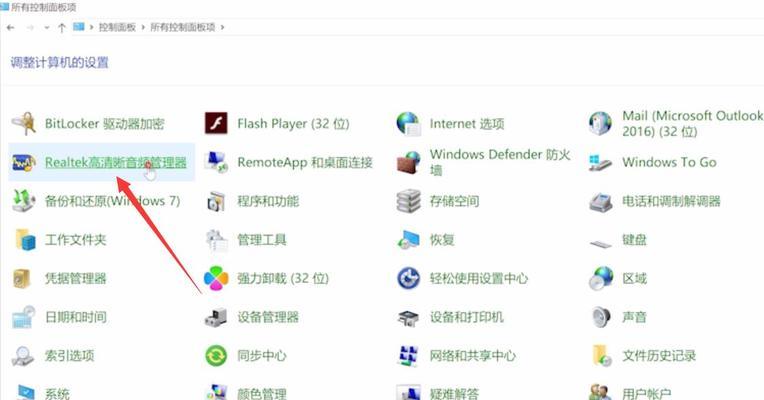Open the 凭据管理器 icon
The width and height of the screenshot is (764, 400).
22,278
